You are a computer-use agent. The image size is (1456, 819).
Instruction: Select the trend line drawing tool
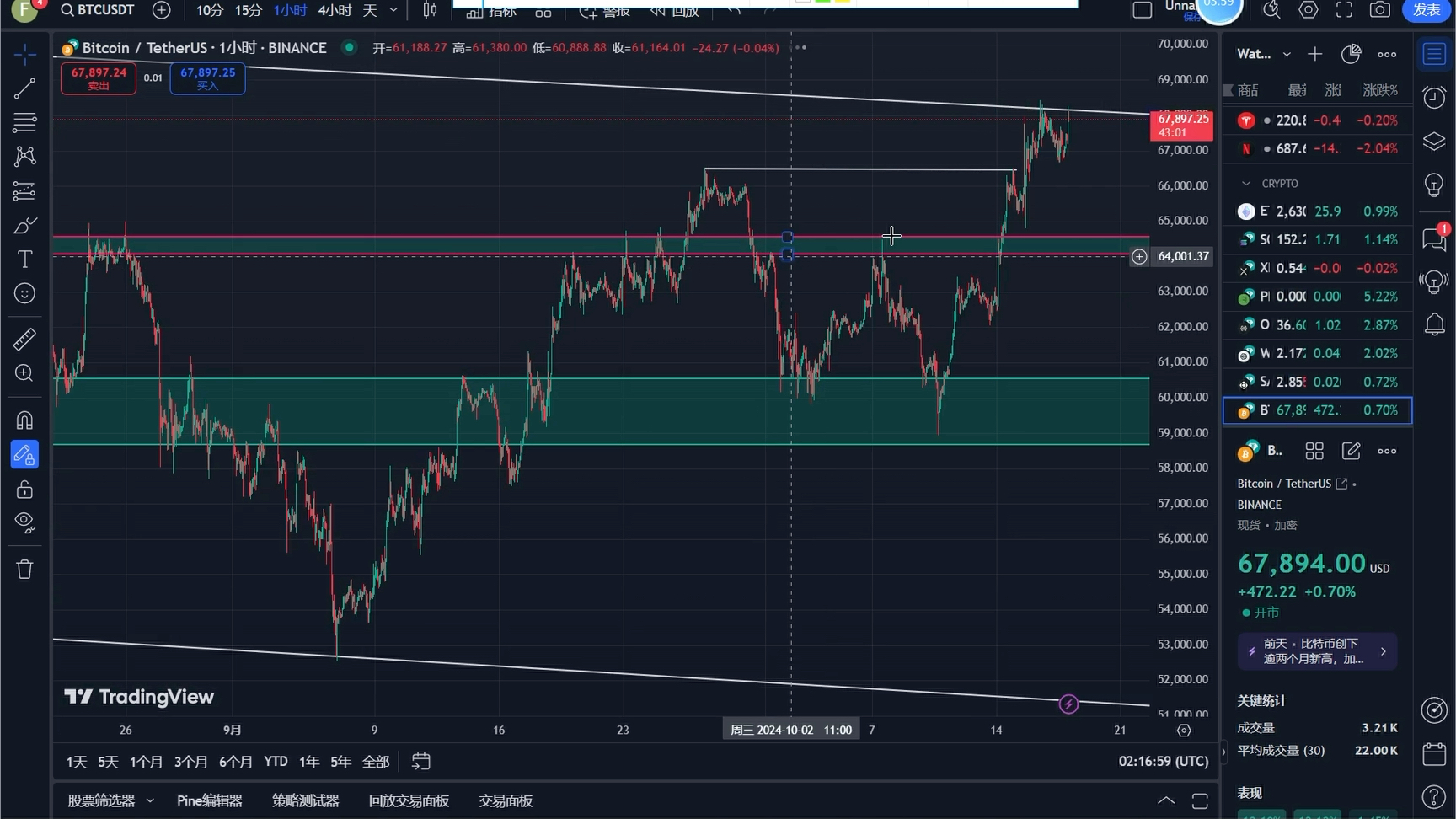pyautogui.click(x=24, y=88)
